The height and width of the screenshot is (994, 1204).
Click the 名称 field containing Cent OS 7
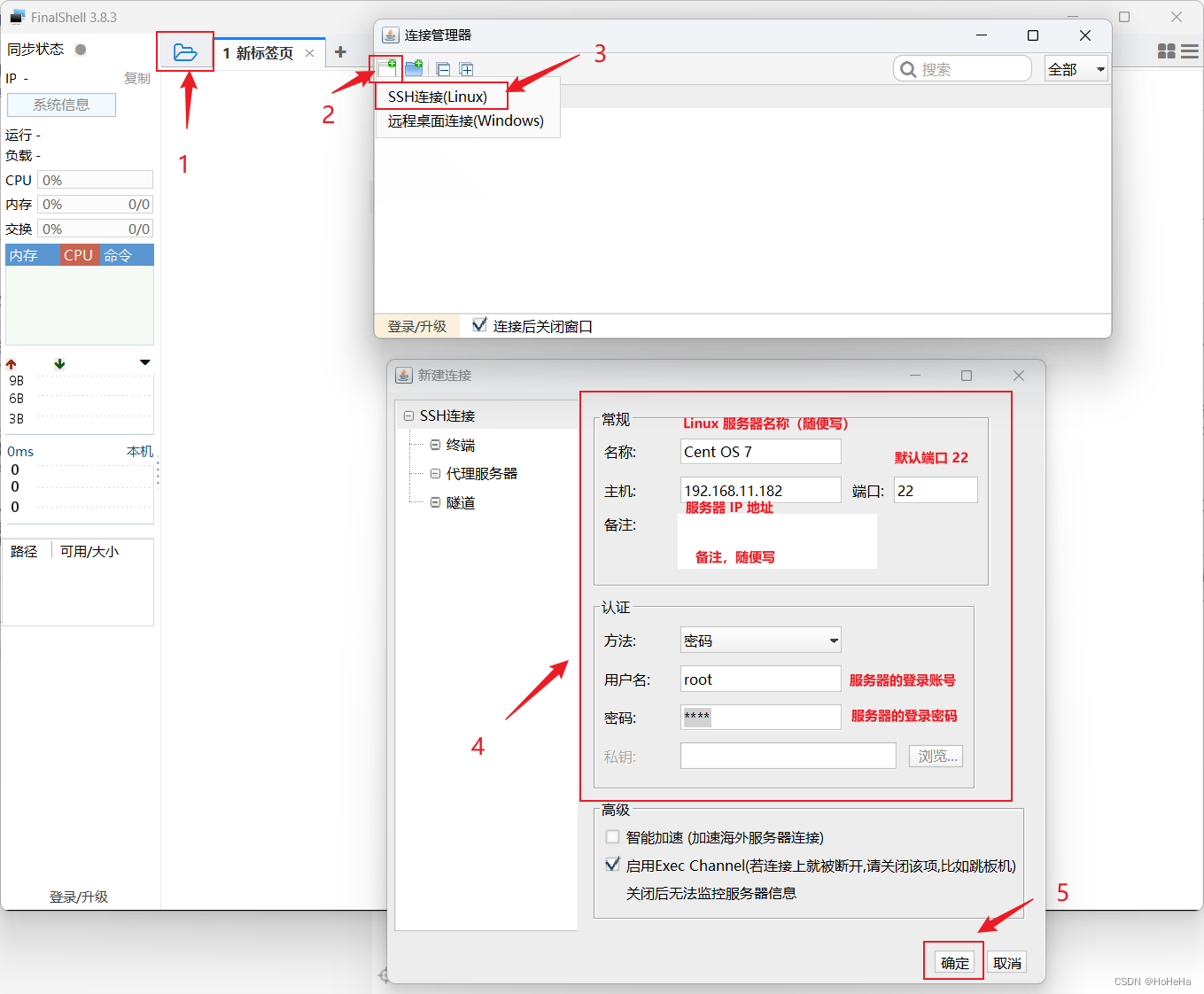[x=761, y=452]
